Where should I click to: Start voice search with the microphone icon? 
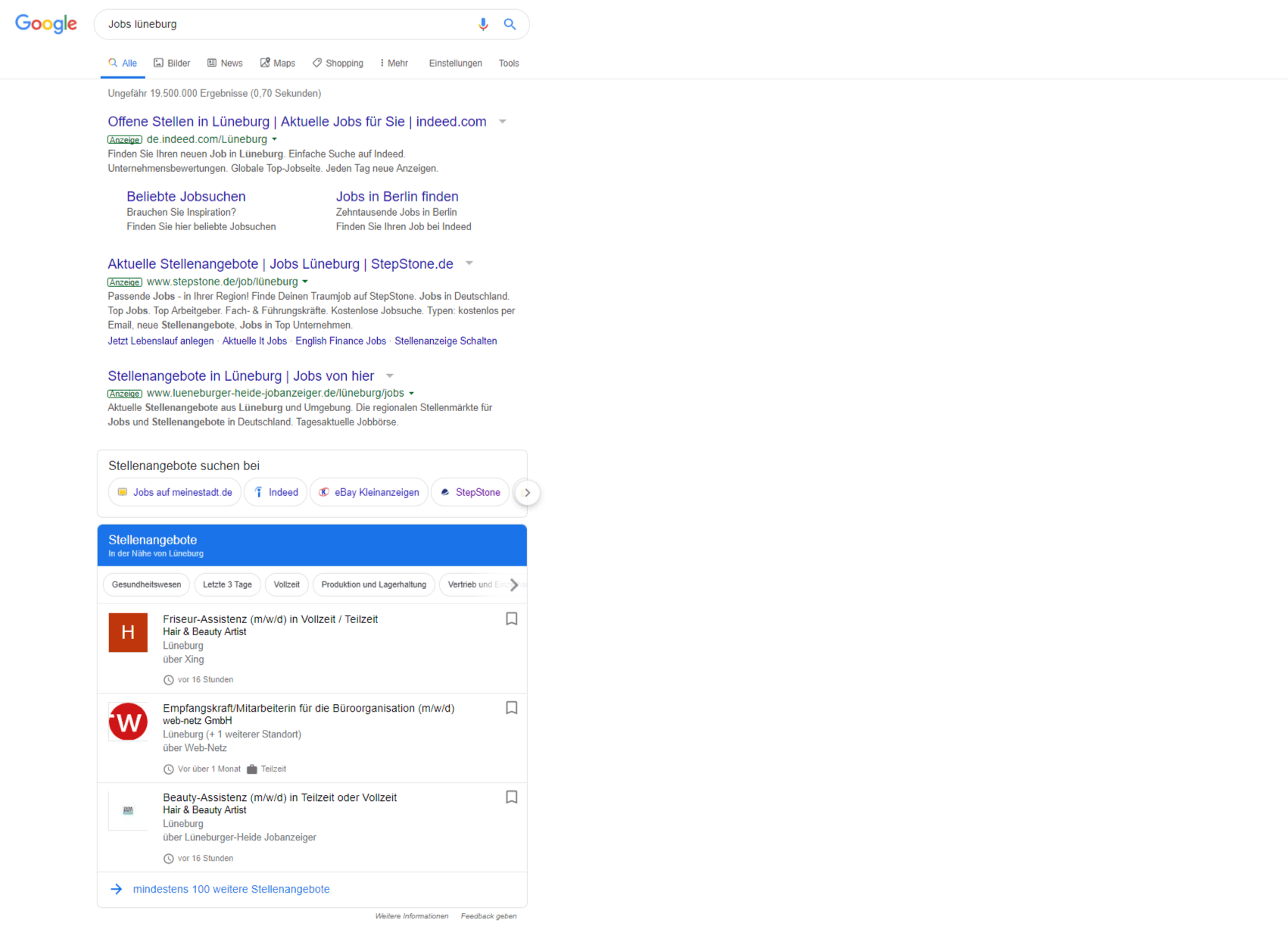click(483, 24)
